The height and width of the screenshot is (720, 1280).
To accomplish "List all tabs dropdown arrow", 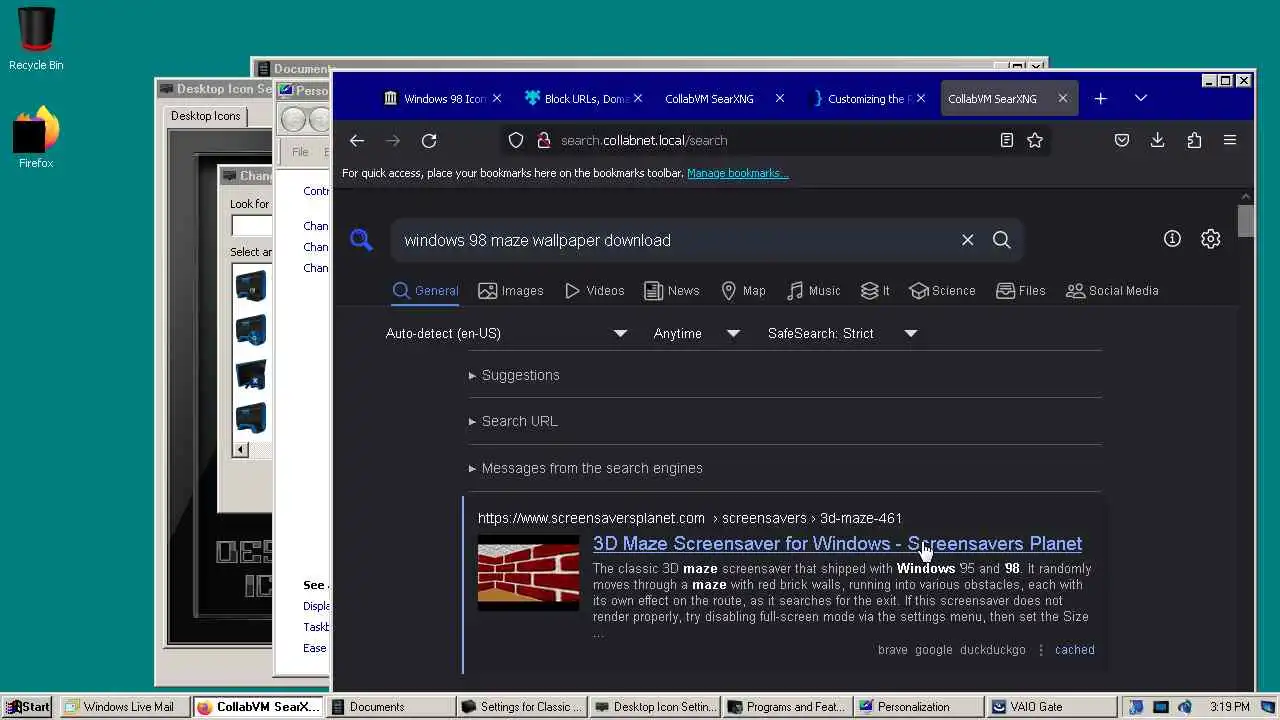I will coord(1141,99).
